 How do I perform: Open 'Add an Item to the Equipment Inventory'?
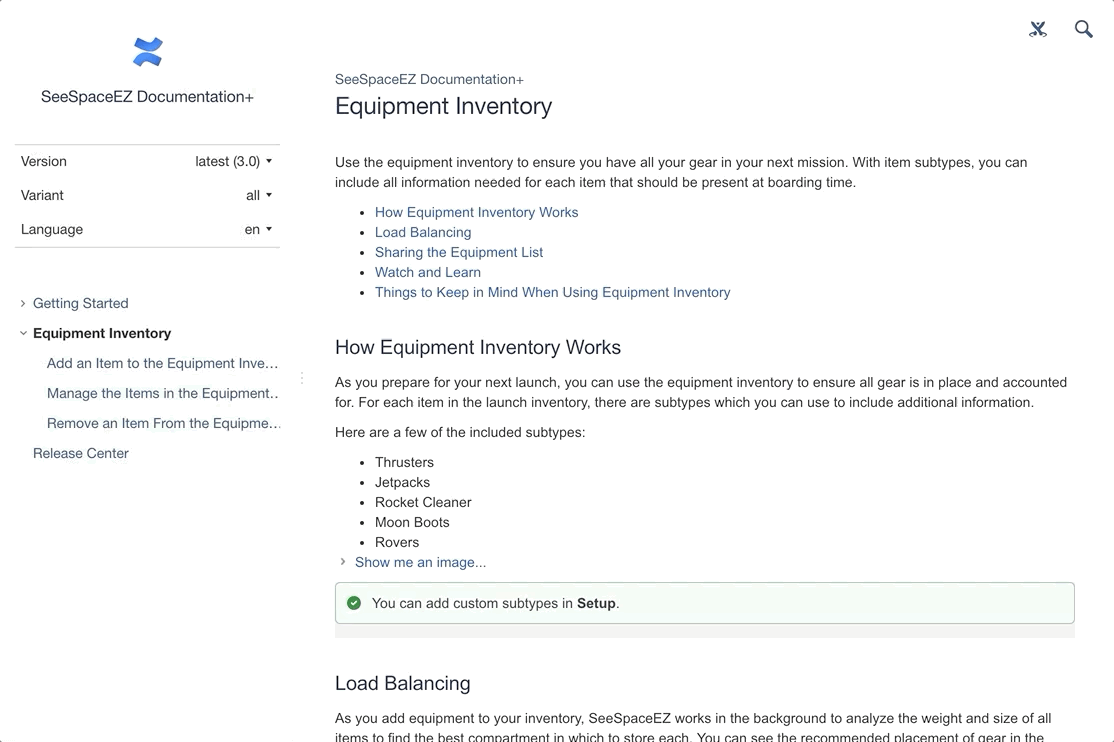click(x=162, y=363)
